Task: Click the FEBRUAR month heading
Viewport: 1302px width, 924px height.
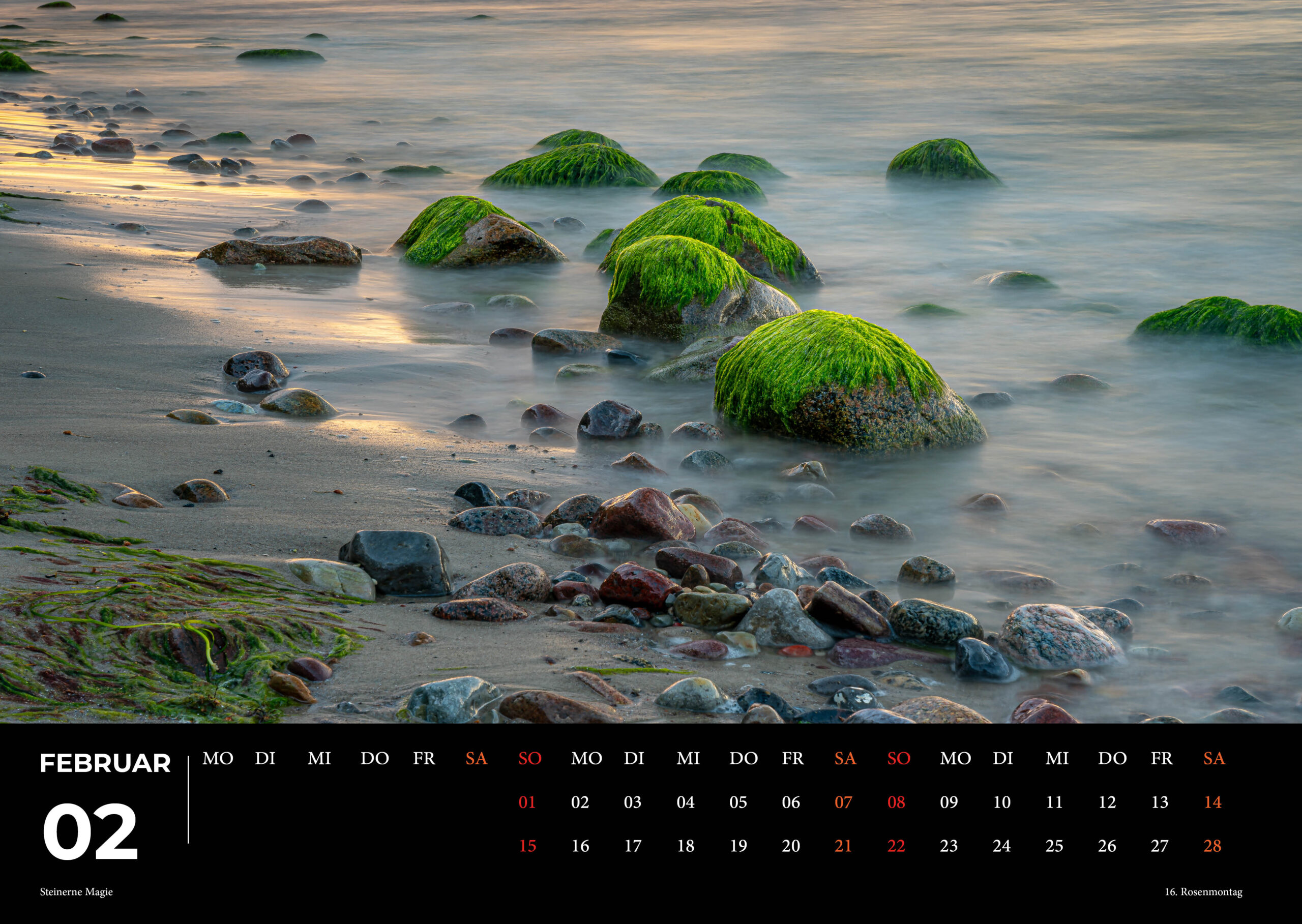Action: pos(105,763)
